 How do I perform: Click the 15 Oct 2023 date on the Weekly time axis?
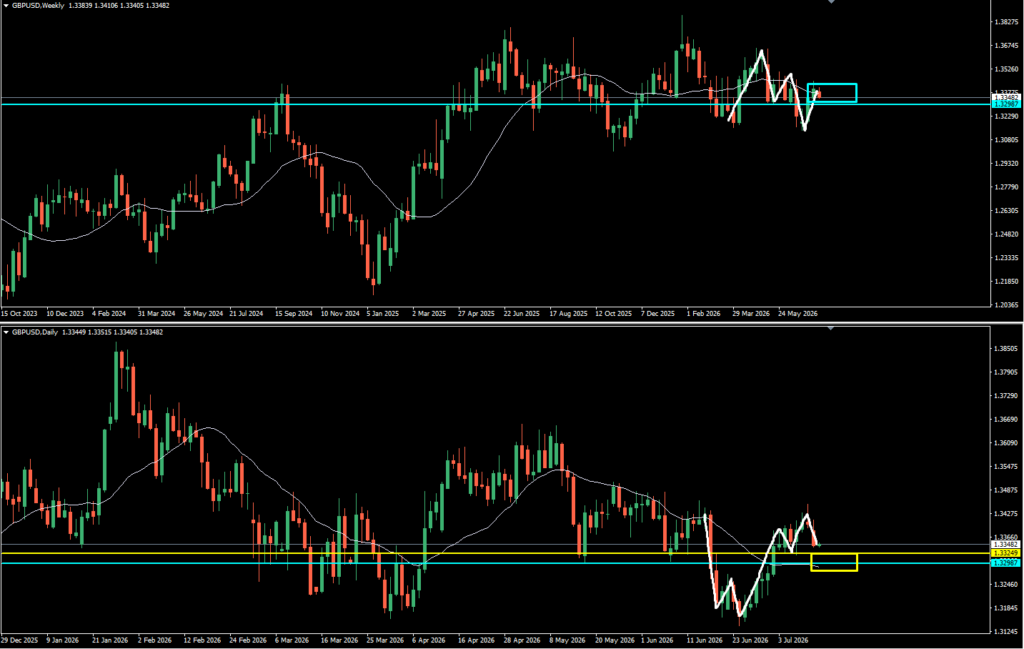[19, 313]
